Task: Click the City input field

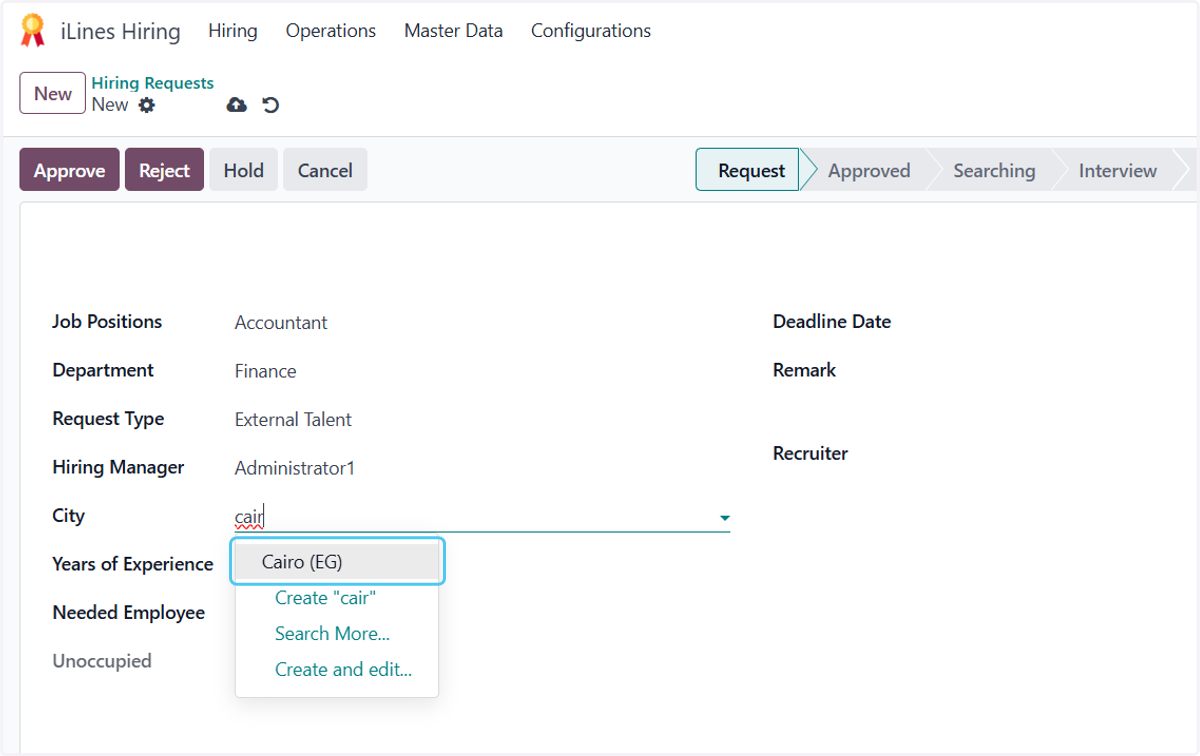Action: pos(473,517)
